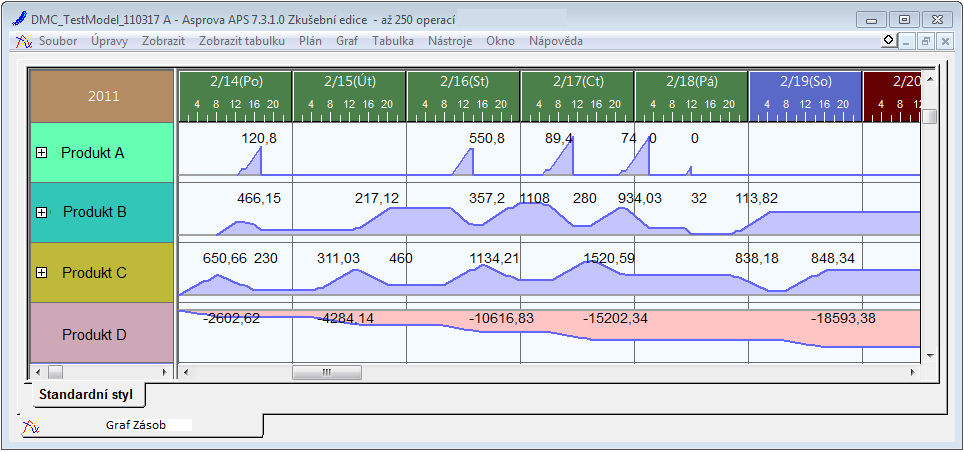The width and height of the screenshot is (964, 452).
Task: Click the 2011 year header cell
Action: coord(102,97)
